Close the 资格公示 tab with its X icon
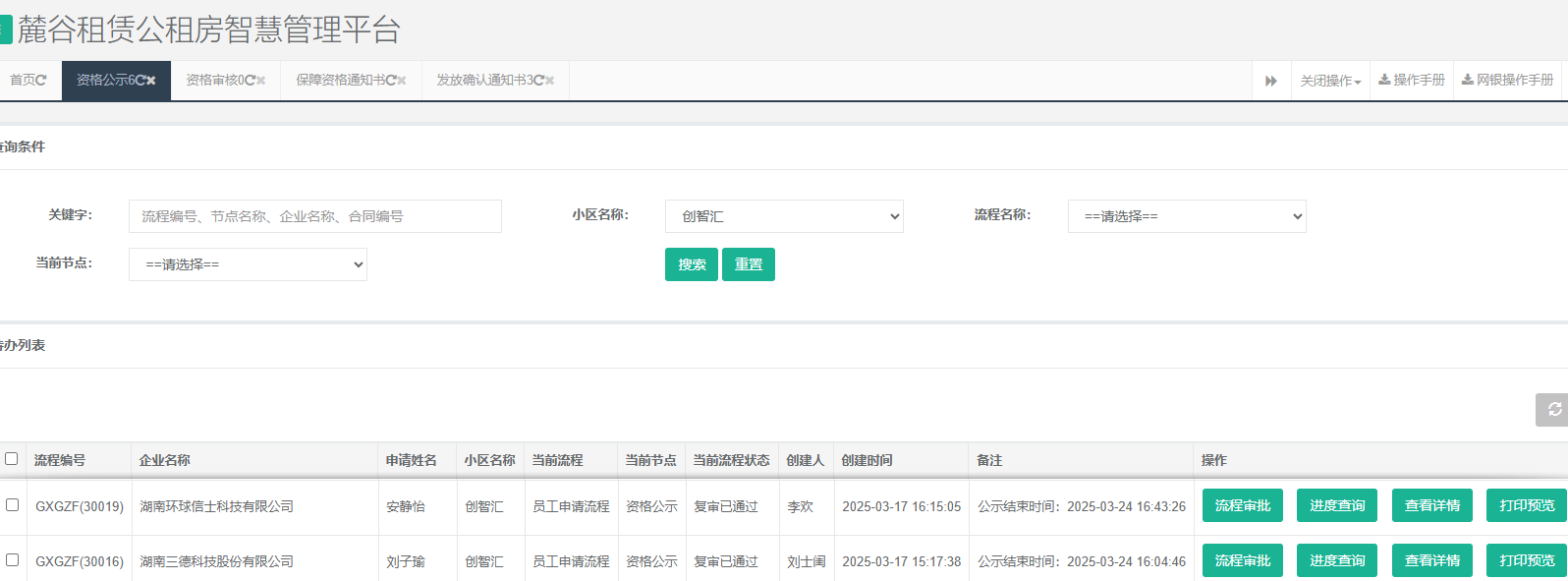Image resolution: width=1568 pixels, height=581 pixels. click(x=151, y=81)
